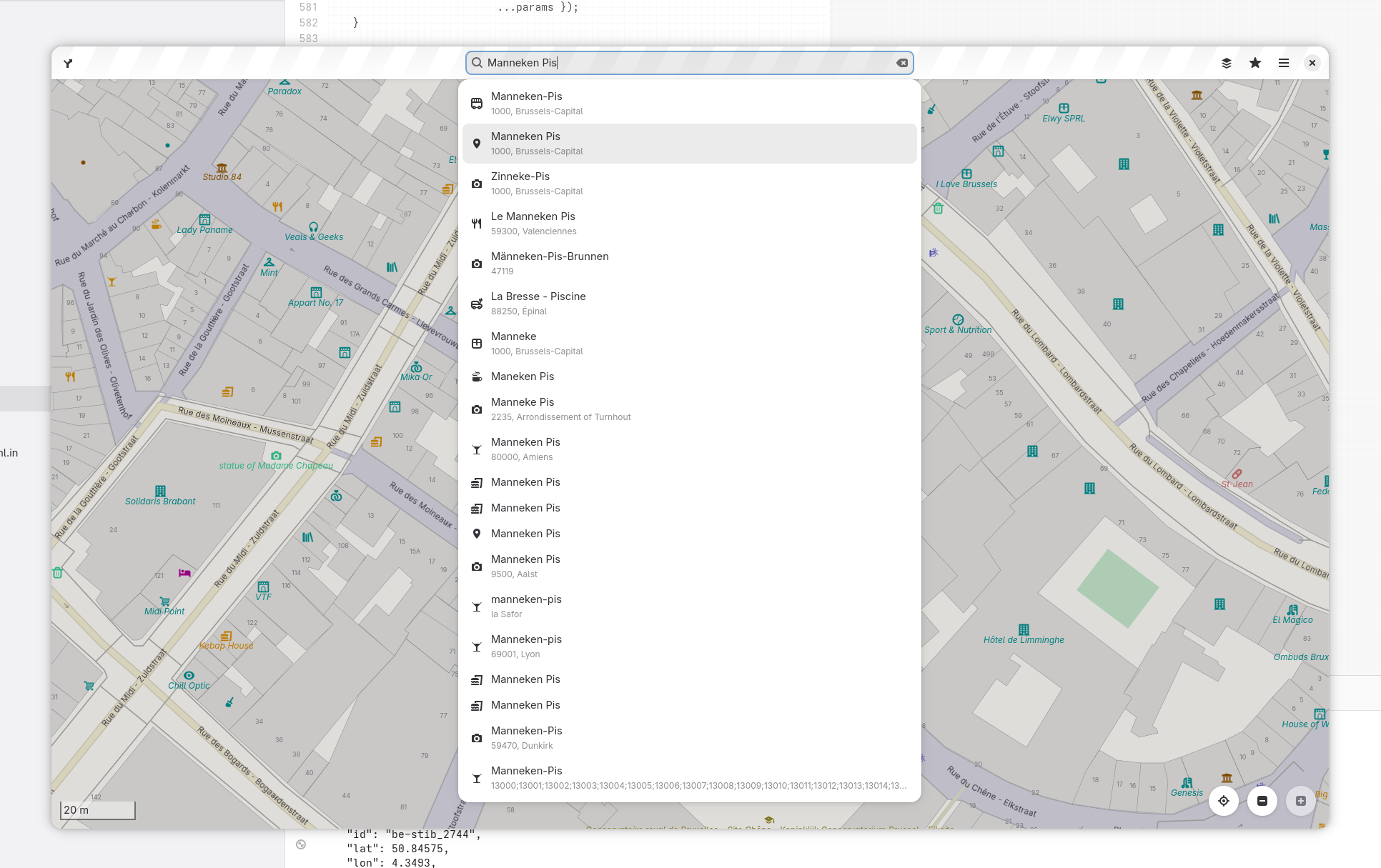Click the Veals & Geeks shop marker

coord(314,232)
